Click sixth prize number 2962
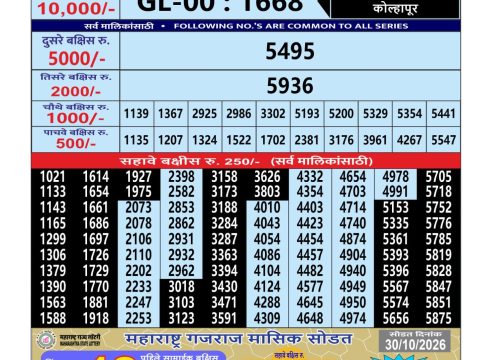The image size is (480, 360). 181,271
